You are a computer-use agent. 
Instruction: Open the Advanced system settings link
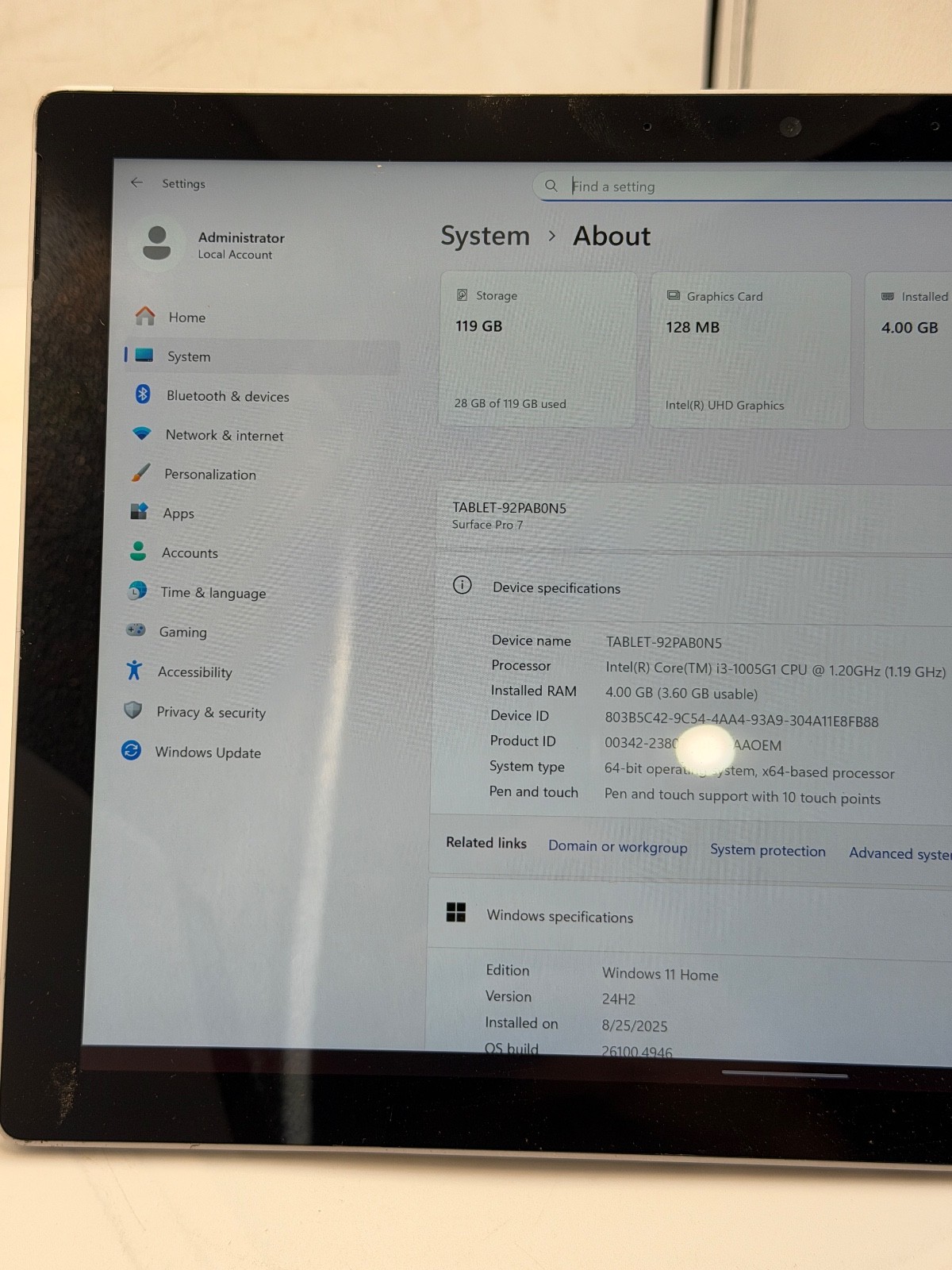click(900, 853)
